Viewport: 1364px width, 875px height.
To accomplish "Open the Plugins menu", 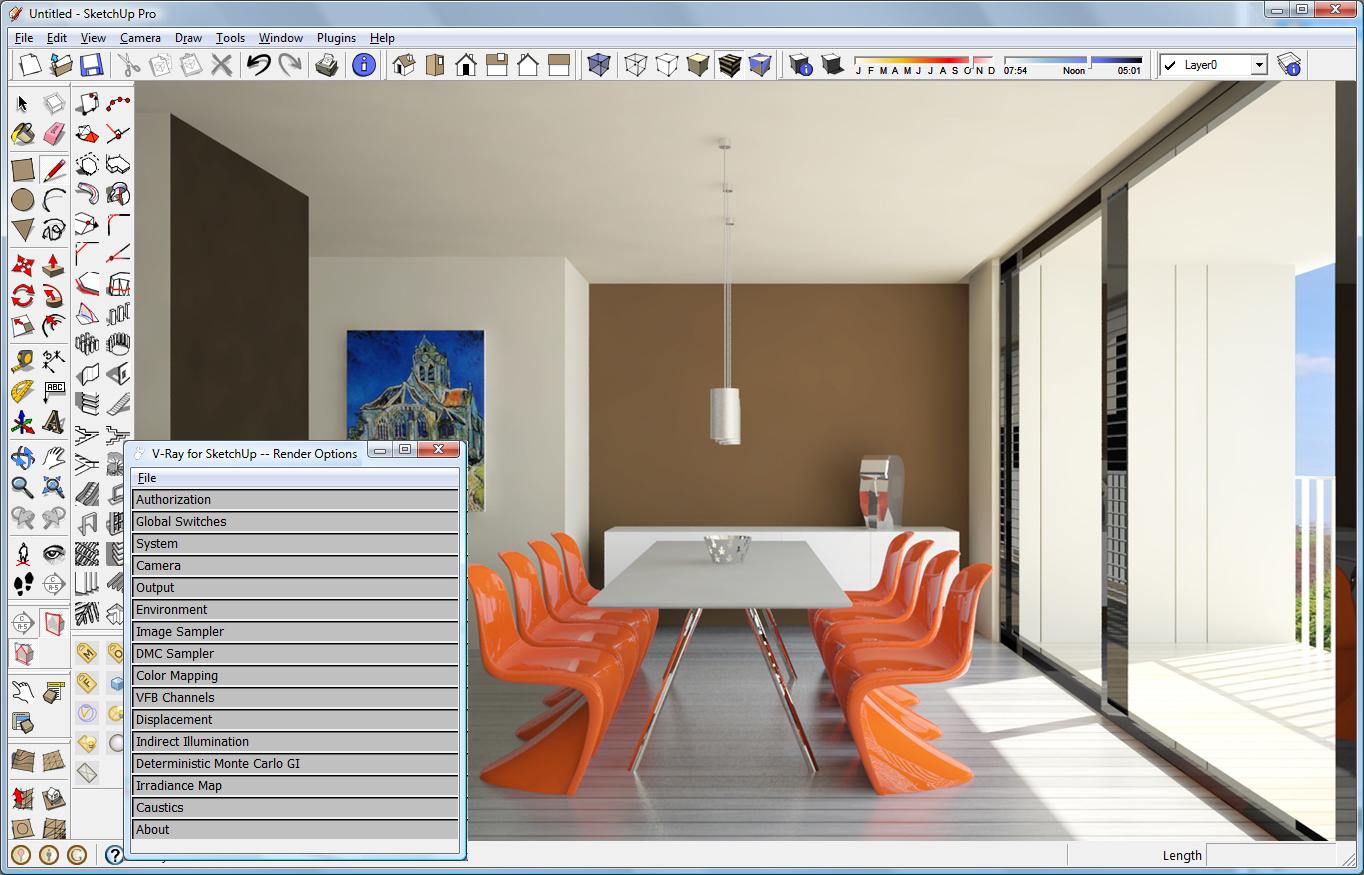I will (x=336, y=38).
